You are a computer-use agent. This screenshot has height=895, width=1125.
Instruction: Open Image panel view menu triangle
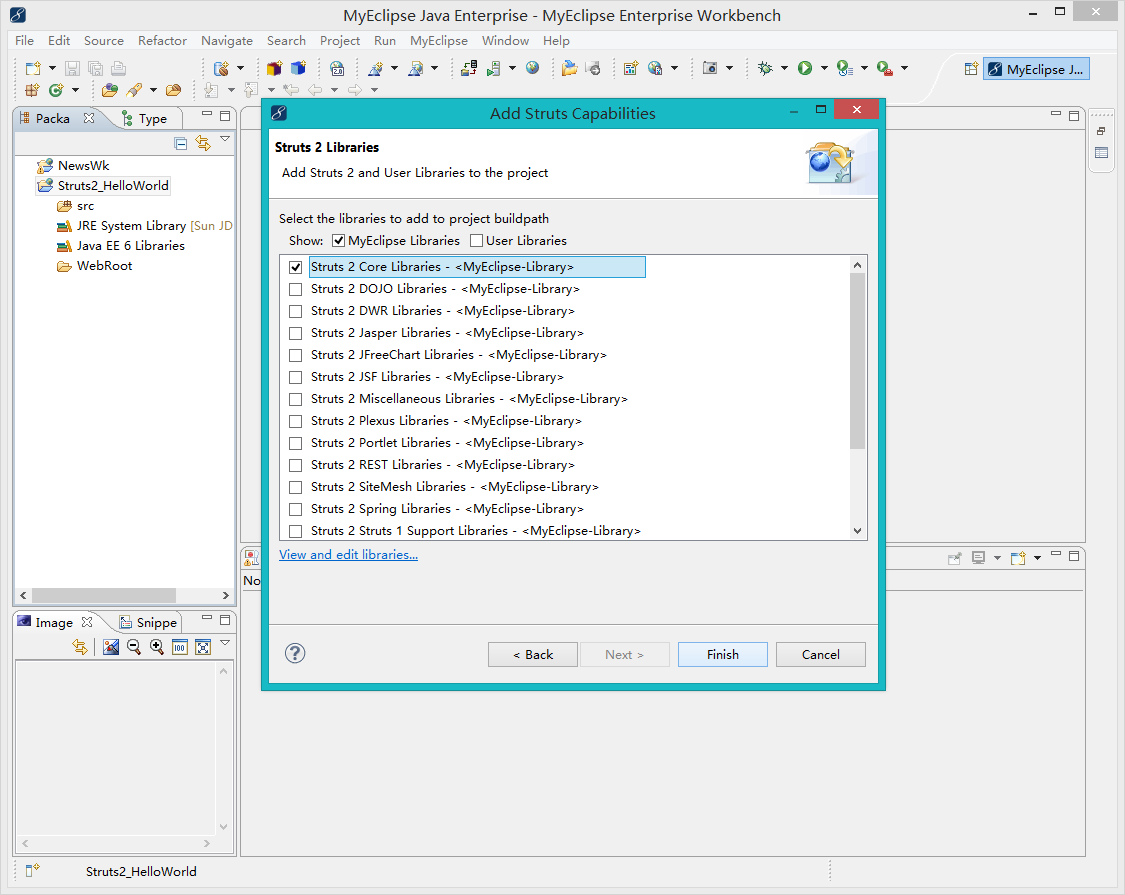[x=225, y=642]
